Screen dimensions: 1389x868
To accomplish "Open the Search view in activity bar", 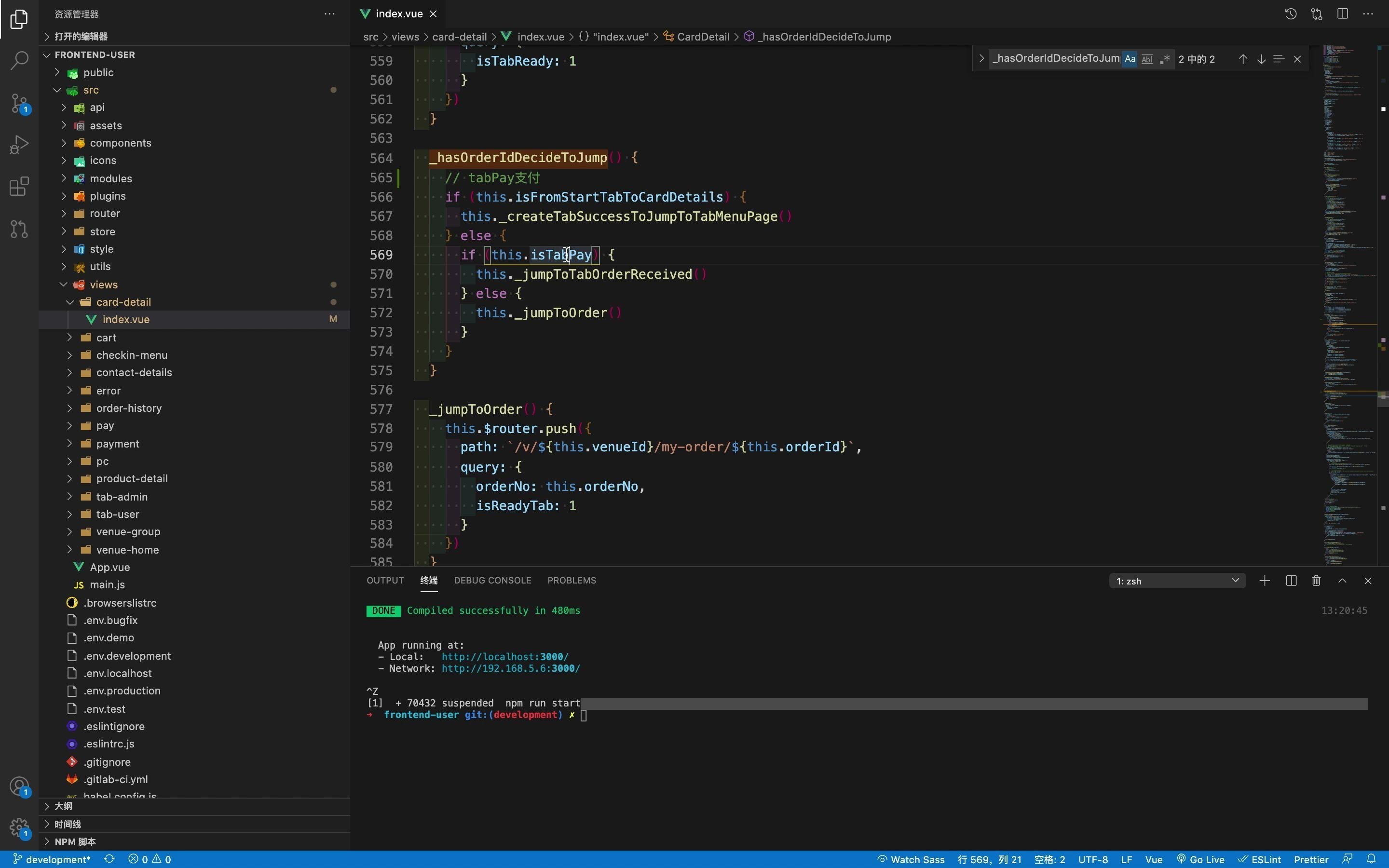I will 19,60.
